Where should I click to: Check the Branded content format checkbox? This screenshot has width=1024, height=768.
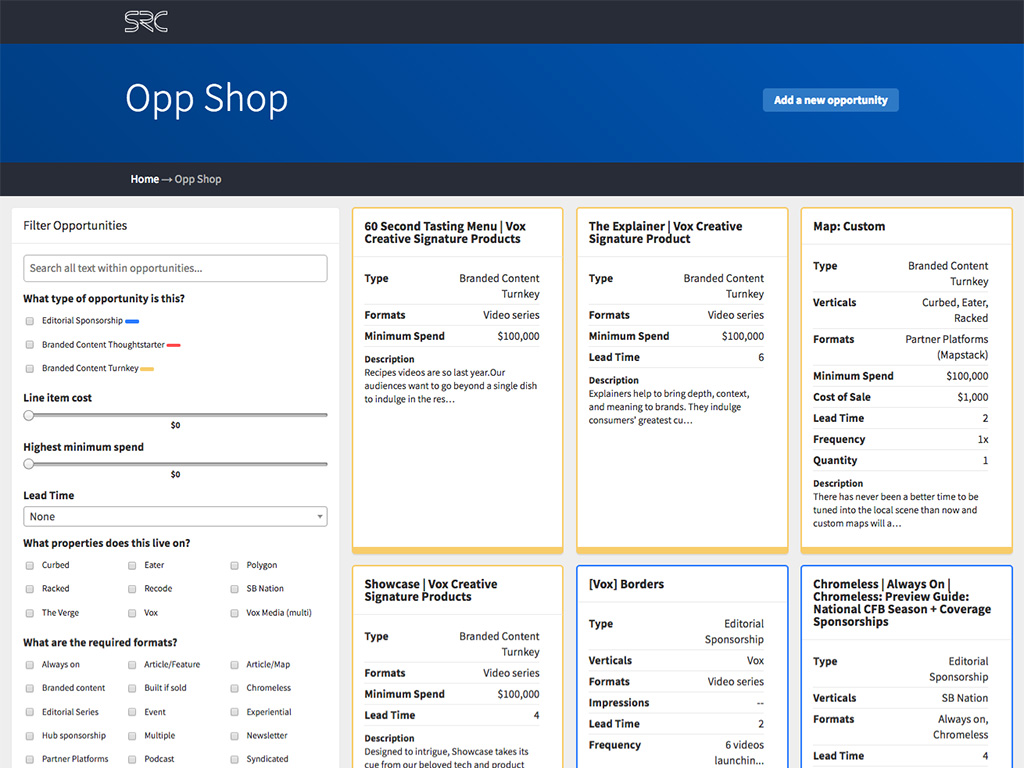[29, 688]
